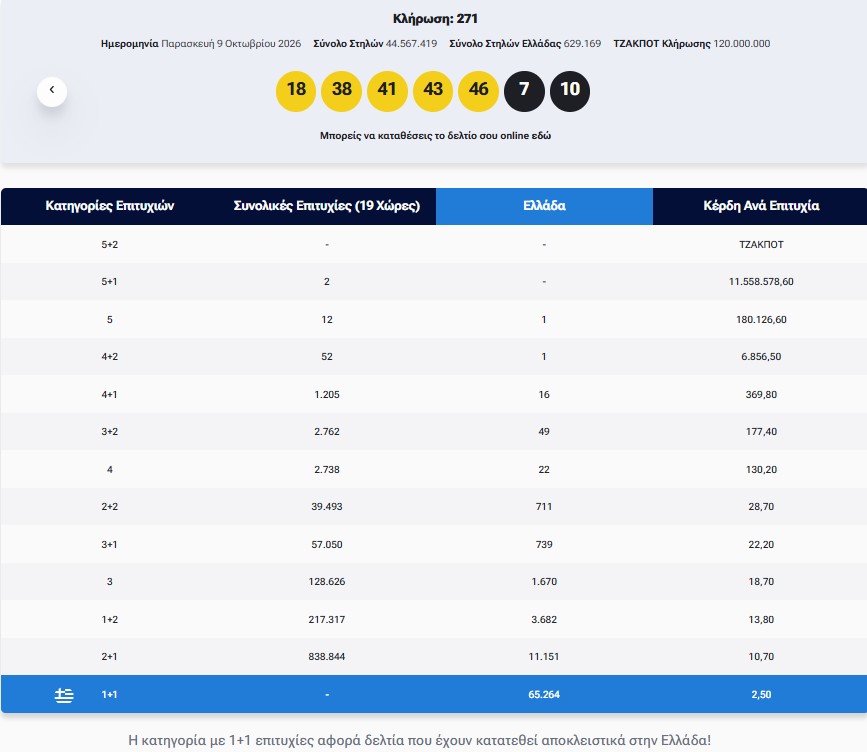Click the yellow ball number 46
The height and width of the screenshot is (752, 867).
(479, 91)
